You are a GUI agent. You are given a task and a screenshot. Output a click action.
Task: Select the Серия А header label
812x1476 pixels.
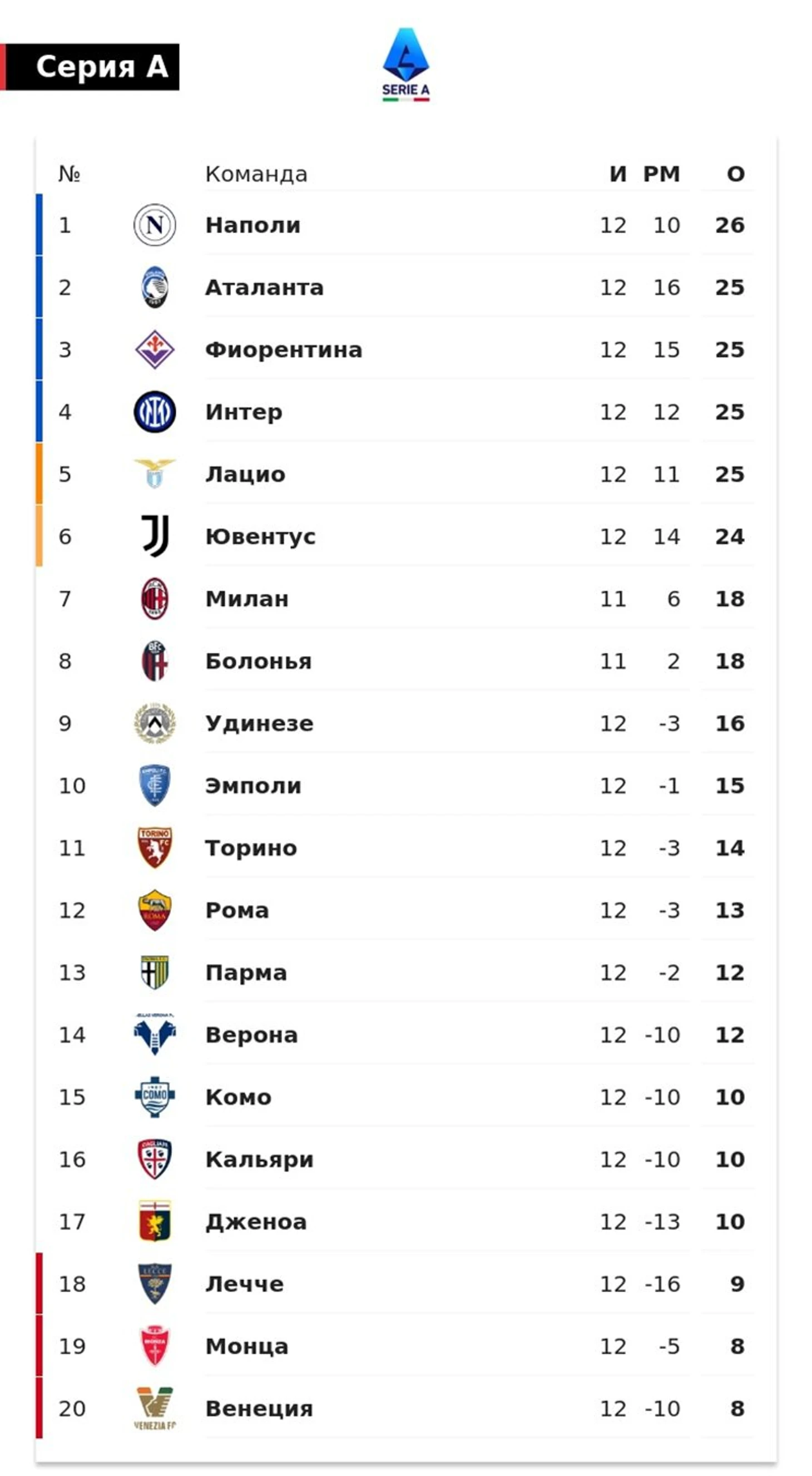click(x=102, y=66)
